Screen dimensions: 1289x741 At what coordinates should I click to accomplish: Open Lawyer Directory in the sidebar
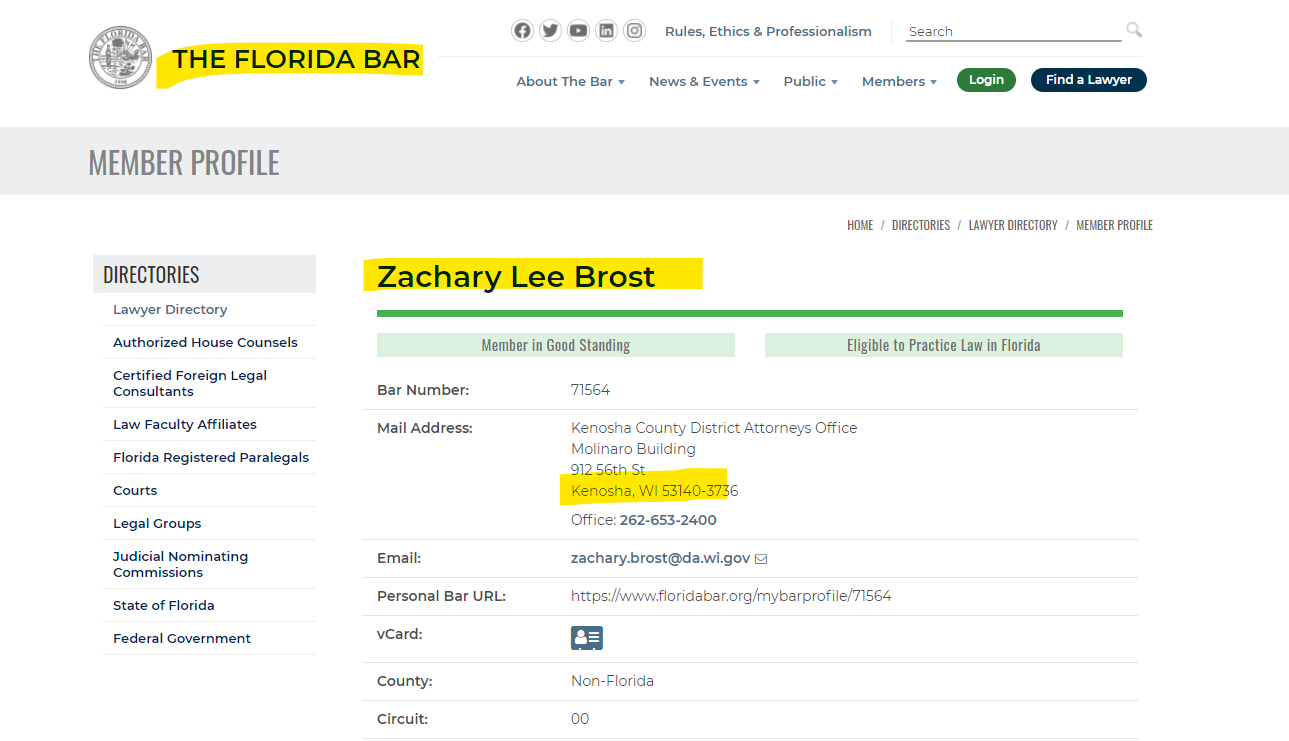[170, 309]
